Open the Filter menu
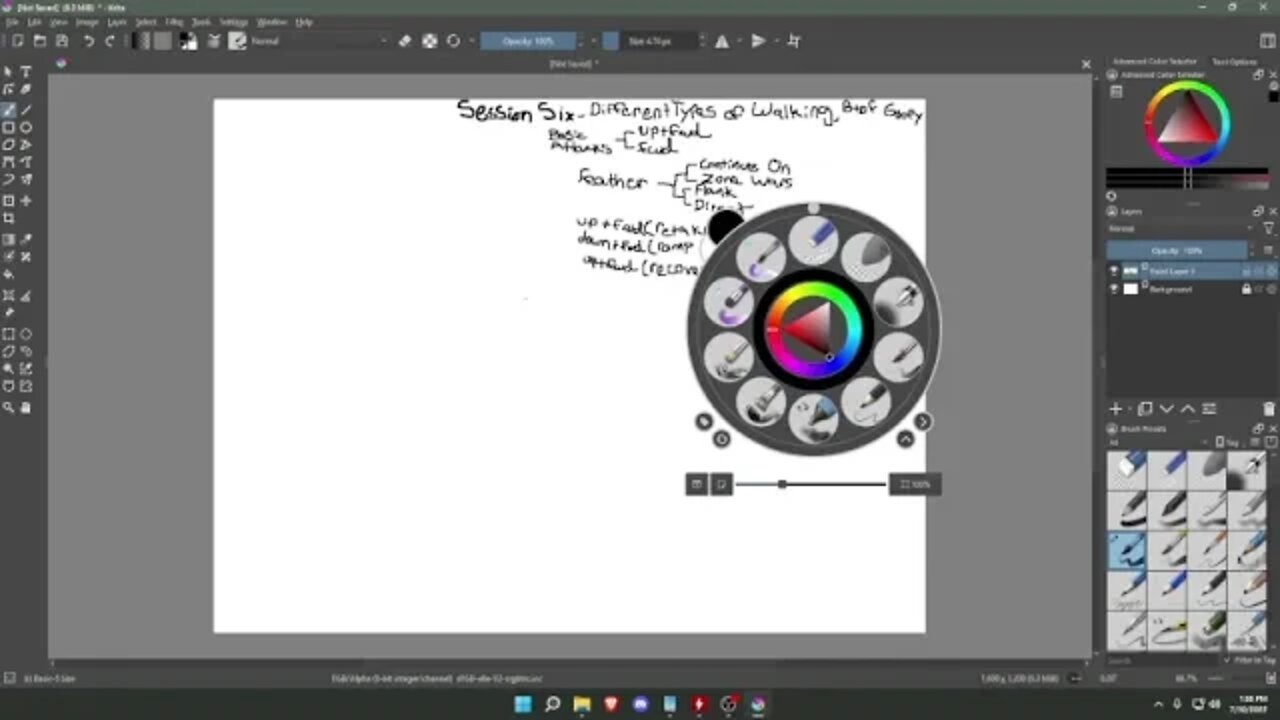Image resolution: width=1280 pixels, height=720 pixels. (x=174, y=21)
